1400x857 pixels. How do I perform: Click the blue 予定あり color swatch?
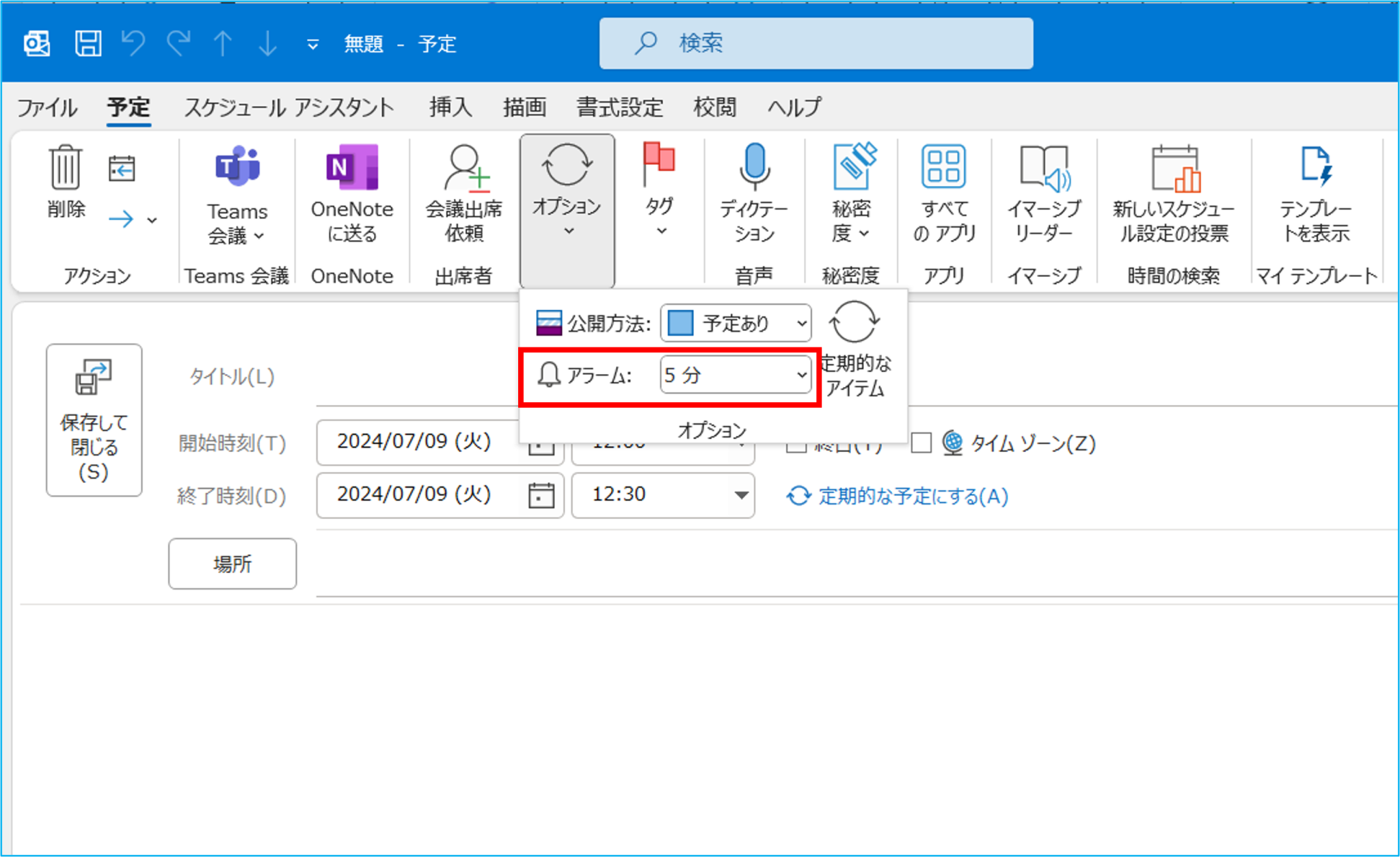(x=681, y=323)
